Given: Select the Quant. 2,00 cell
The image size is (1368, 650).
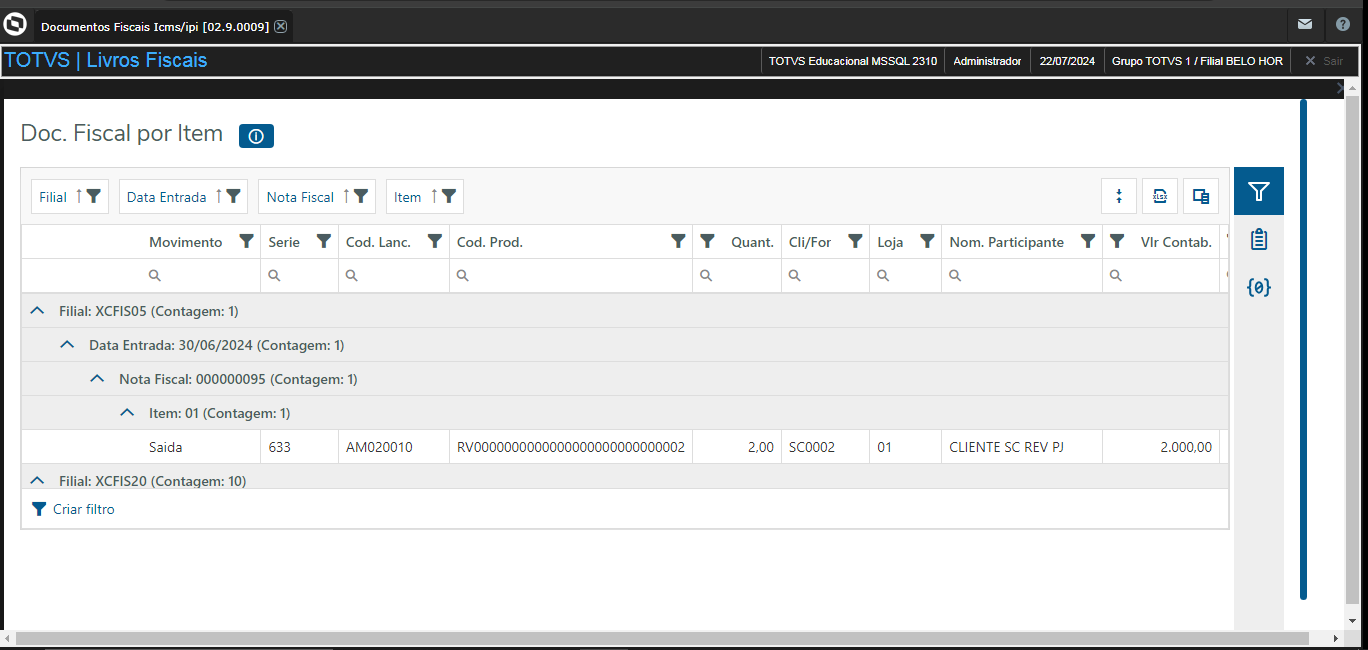Looking at the screenshot, I should (x=737, y=447).
